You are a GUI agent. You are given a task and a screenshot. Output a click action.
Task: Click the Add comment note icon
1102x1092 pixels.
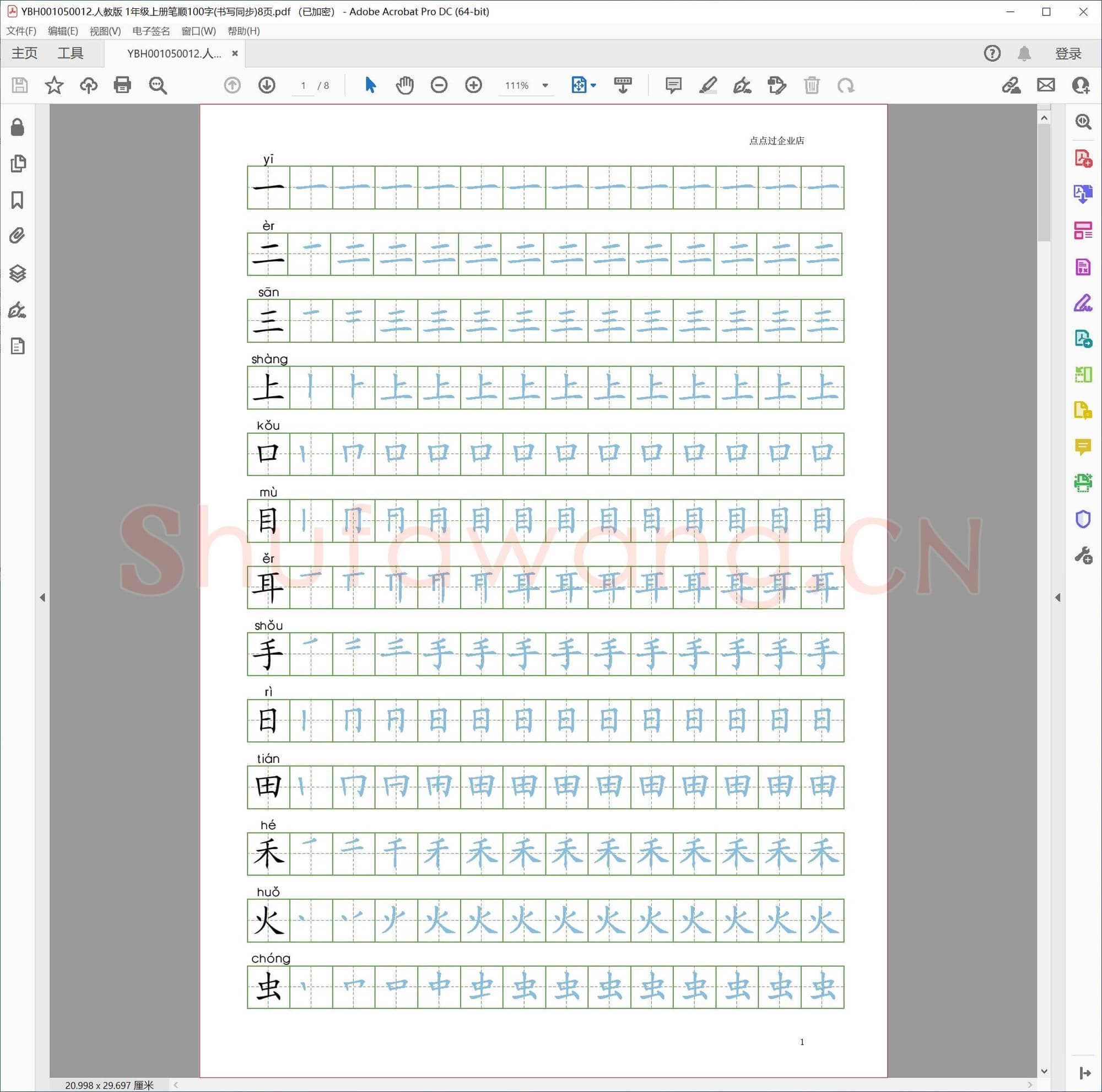click(673, 85)
